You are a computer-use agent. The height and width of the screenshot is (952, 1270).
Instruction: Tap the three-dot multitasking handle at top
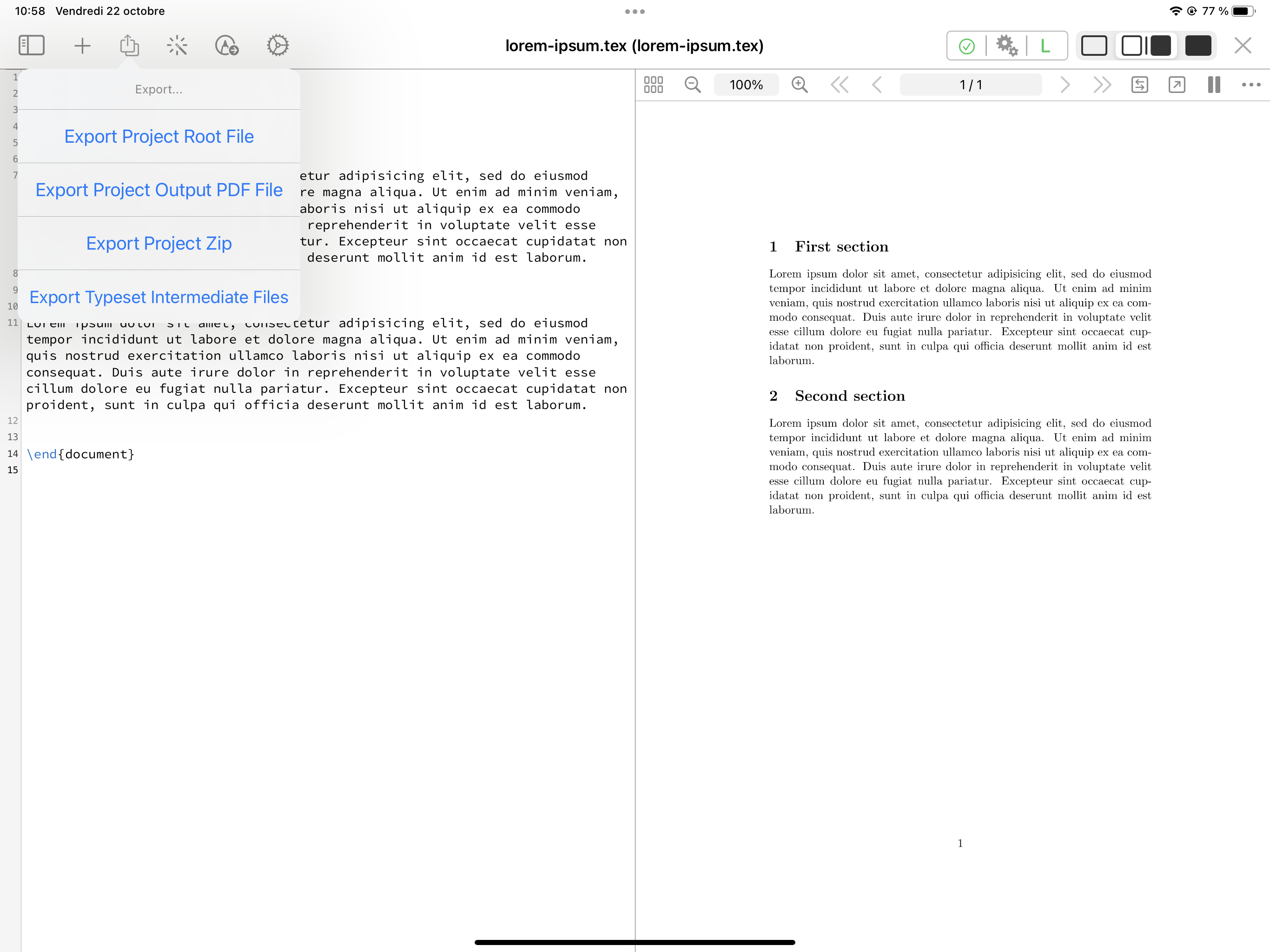635,12
